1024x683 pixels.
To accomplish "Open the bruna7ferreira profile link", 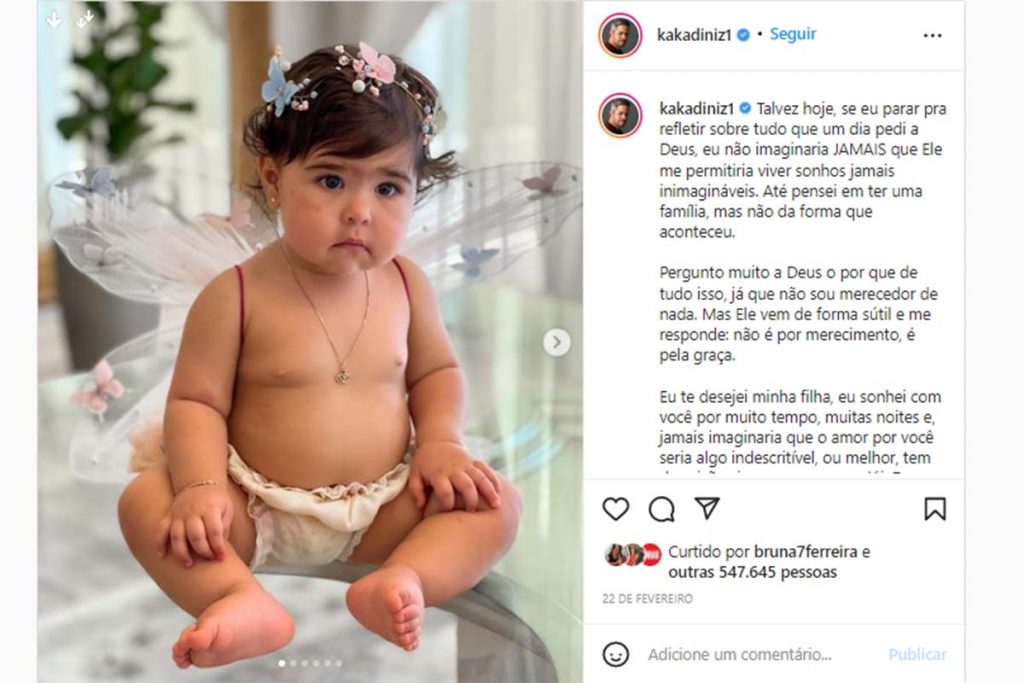I will pyautogui.click(x=805, y=552).
